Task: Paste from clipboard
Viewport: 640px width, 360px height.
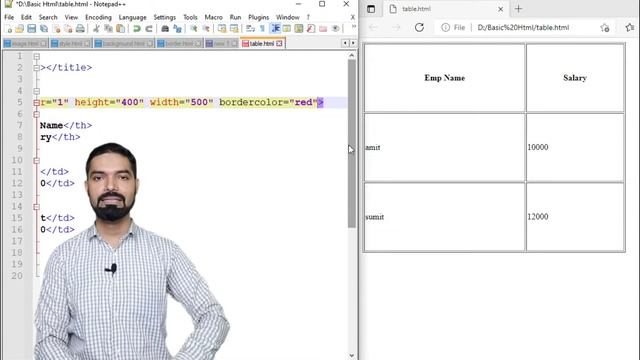Action: (x=120, y=29)
